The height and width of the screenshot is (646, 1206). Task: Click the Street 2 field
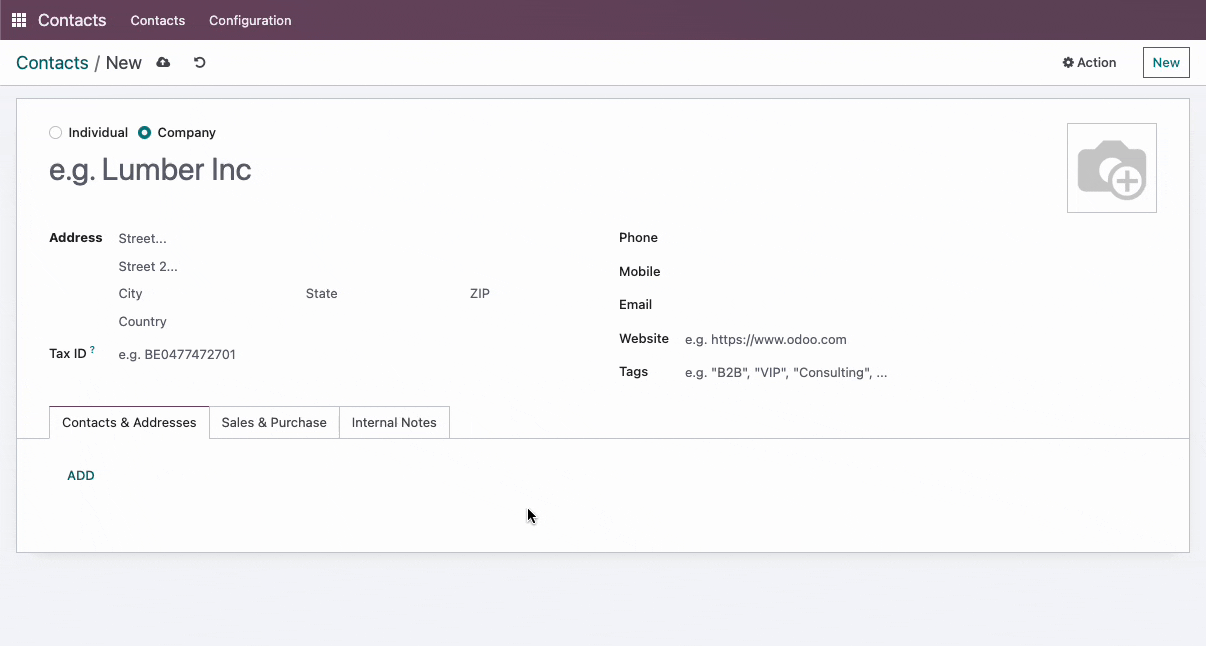pyautogui.click(x=352, y=267)
